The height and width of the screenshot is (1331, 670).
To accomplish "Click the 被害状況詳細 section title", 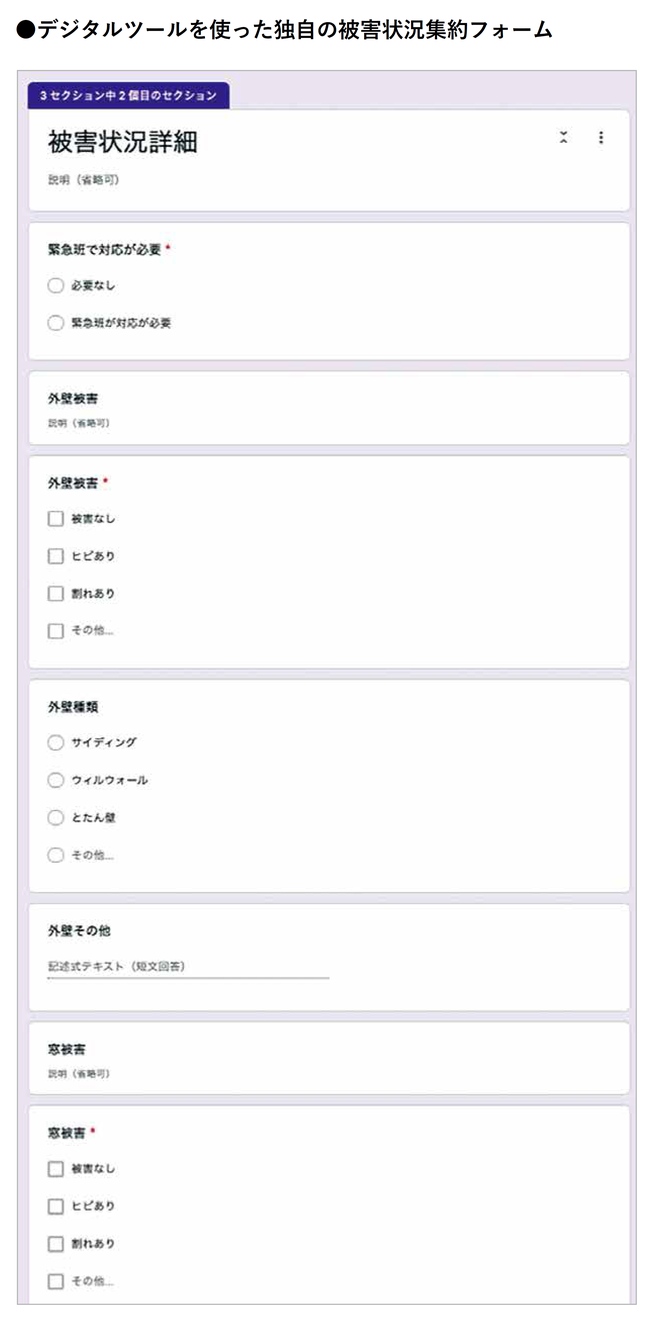I will pos(123,142).
